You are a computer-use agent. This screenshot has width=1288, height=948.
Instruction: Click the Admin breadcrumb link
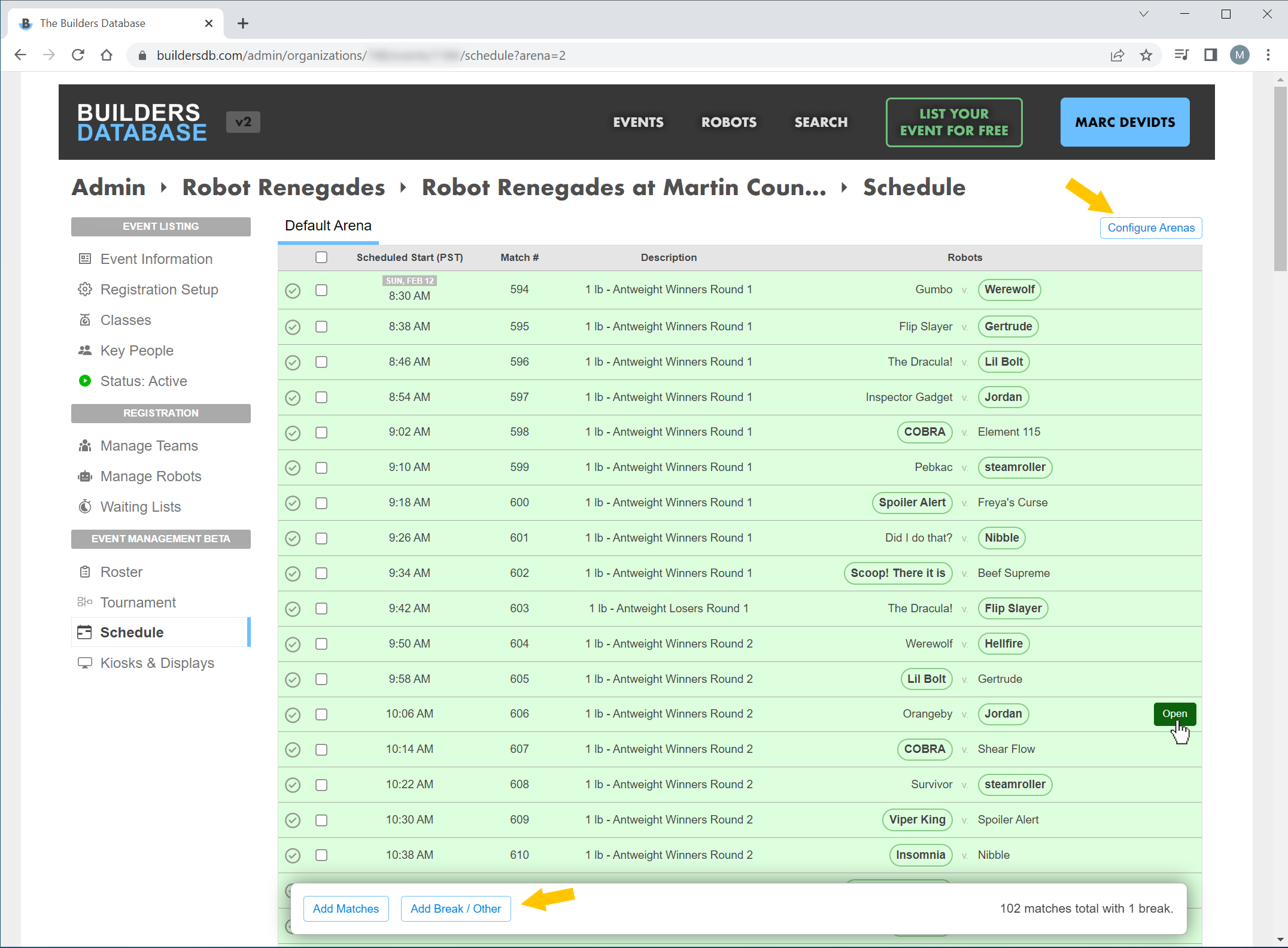109,187
